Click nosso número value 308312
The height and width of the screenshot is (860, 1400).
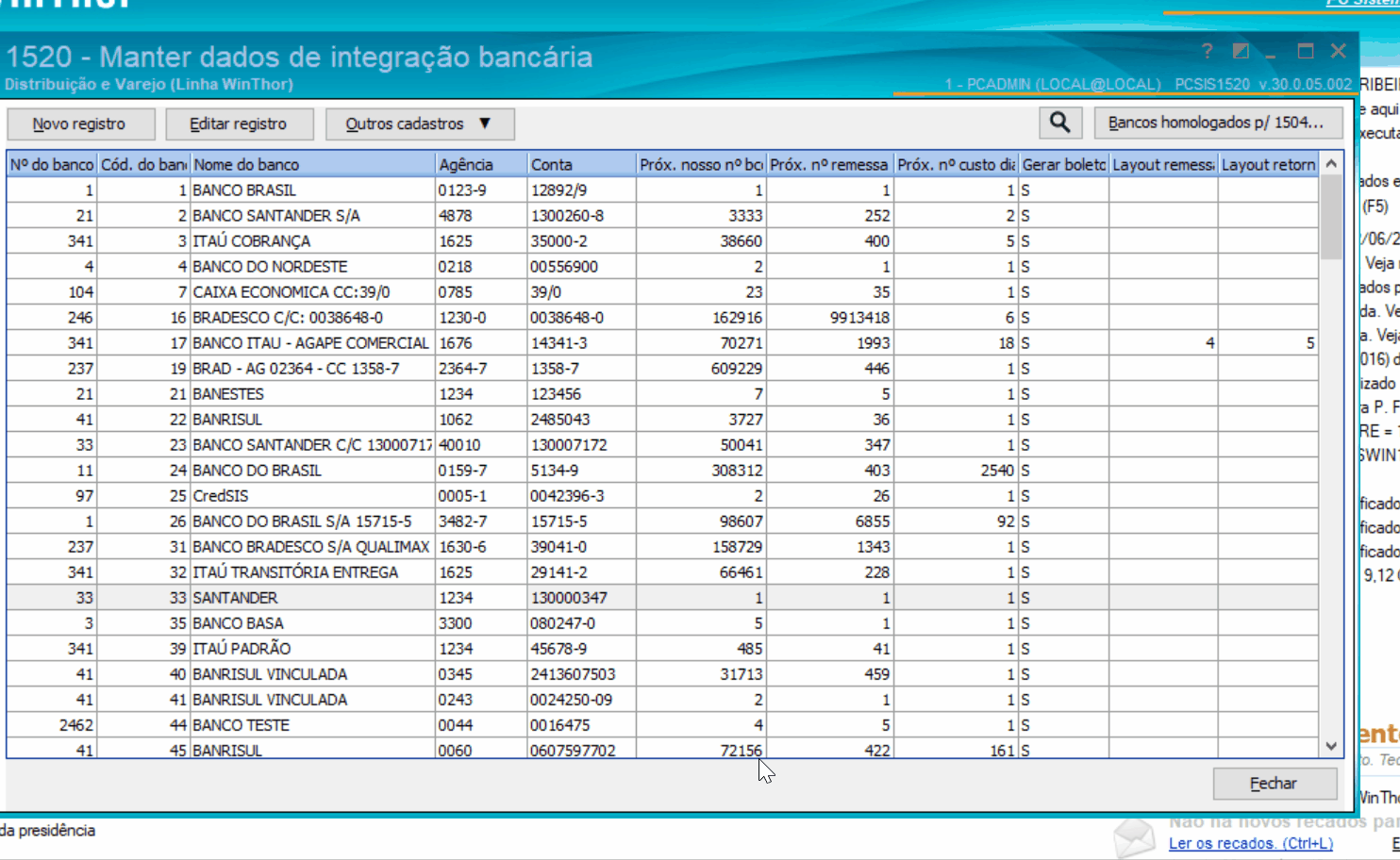point(701,471)
